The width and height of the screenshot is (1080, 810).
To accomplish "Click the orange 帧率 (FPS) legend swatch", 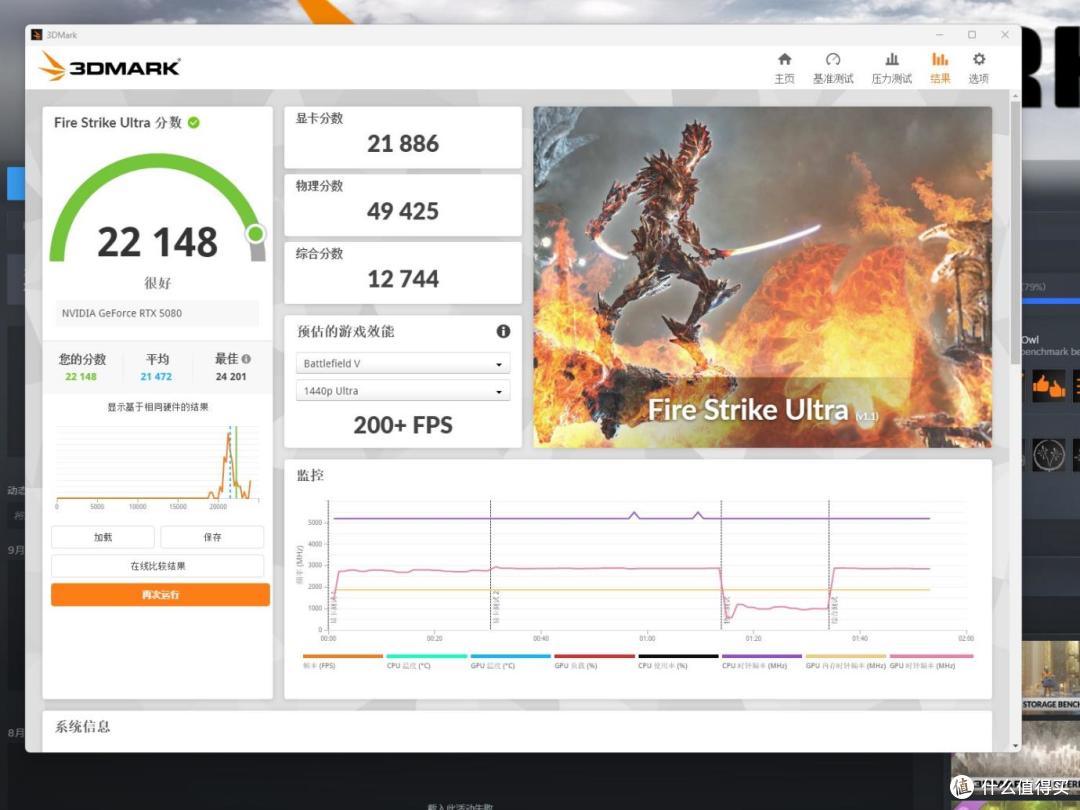I will coord(342,656).
